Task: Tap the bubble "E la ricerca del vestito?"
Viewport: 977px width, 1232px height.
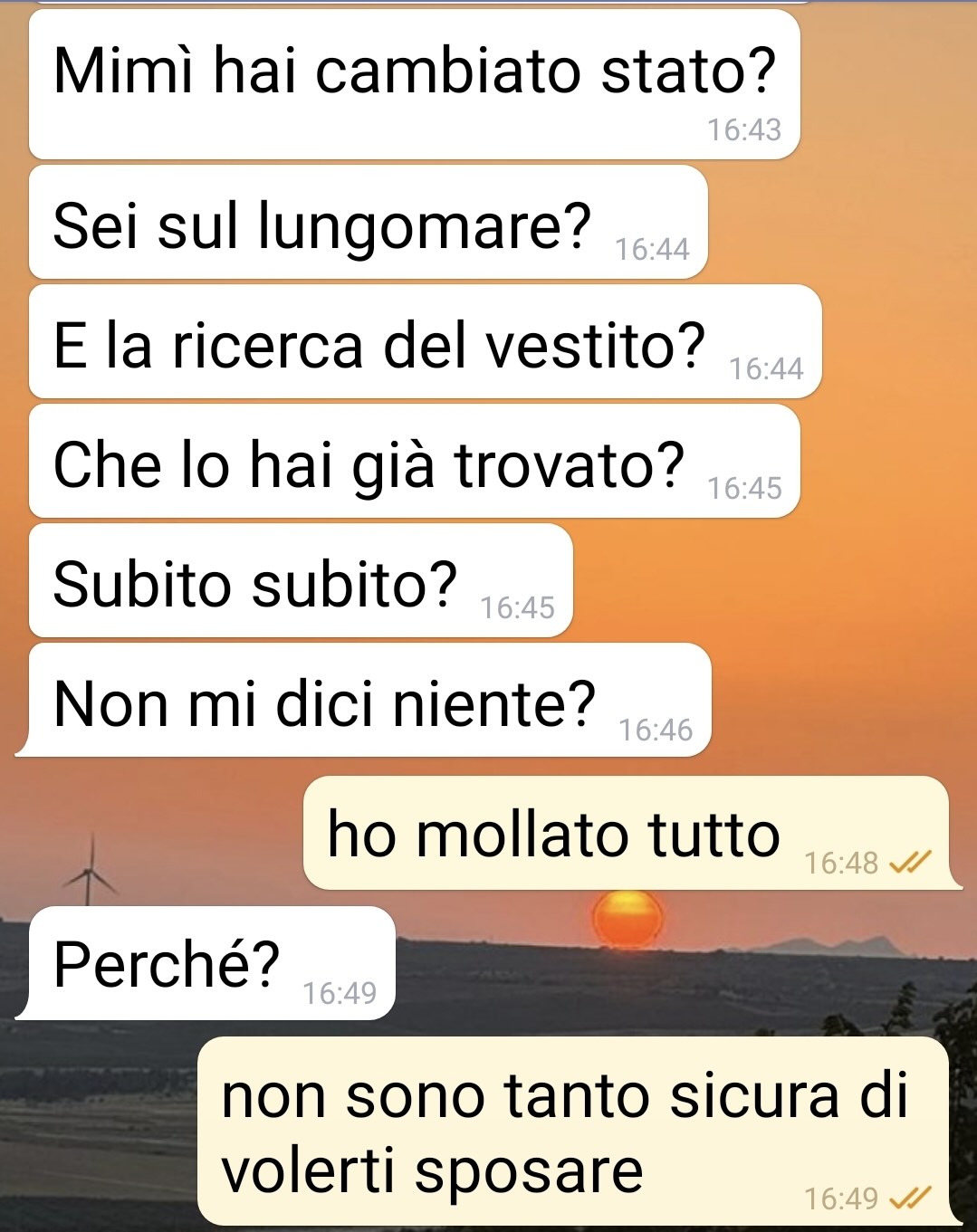Action: (425, 342)
